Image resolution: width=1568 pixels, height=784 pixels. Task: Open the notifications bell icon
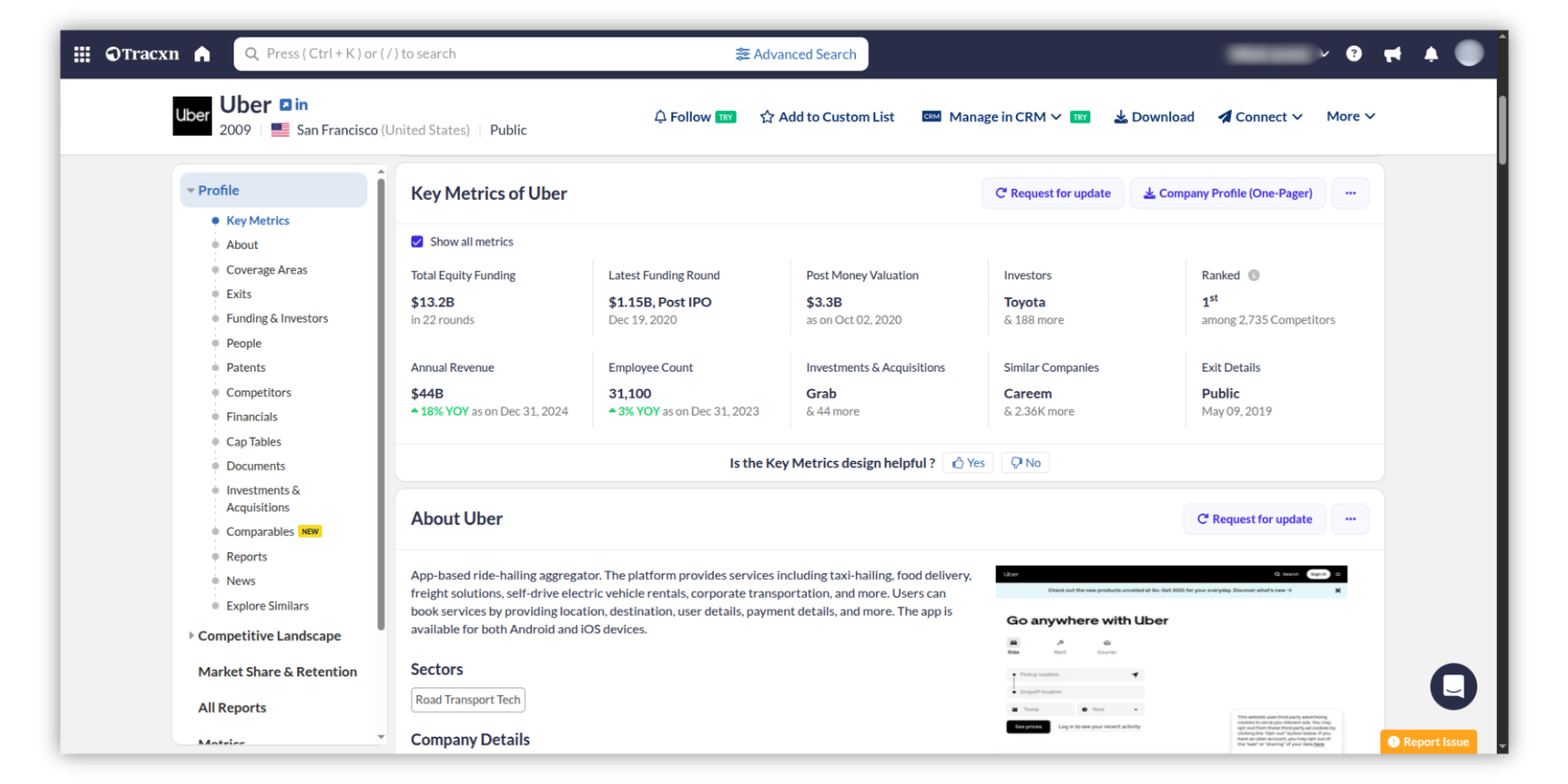[1431, 54]
